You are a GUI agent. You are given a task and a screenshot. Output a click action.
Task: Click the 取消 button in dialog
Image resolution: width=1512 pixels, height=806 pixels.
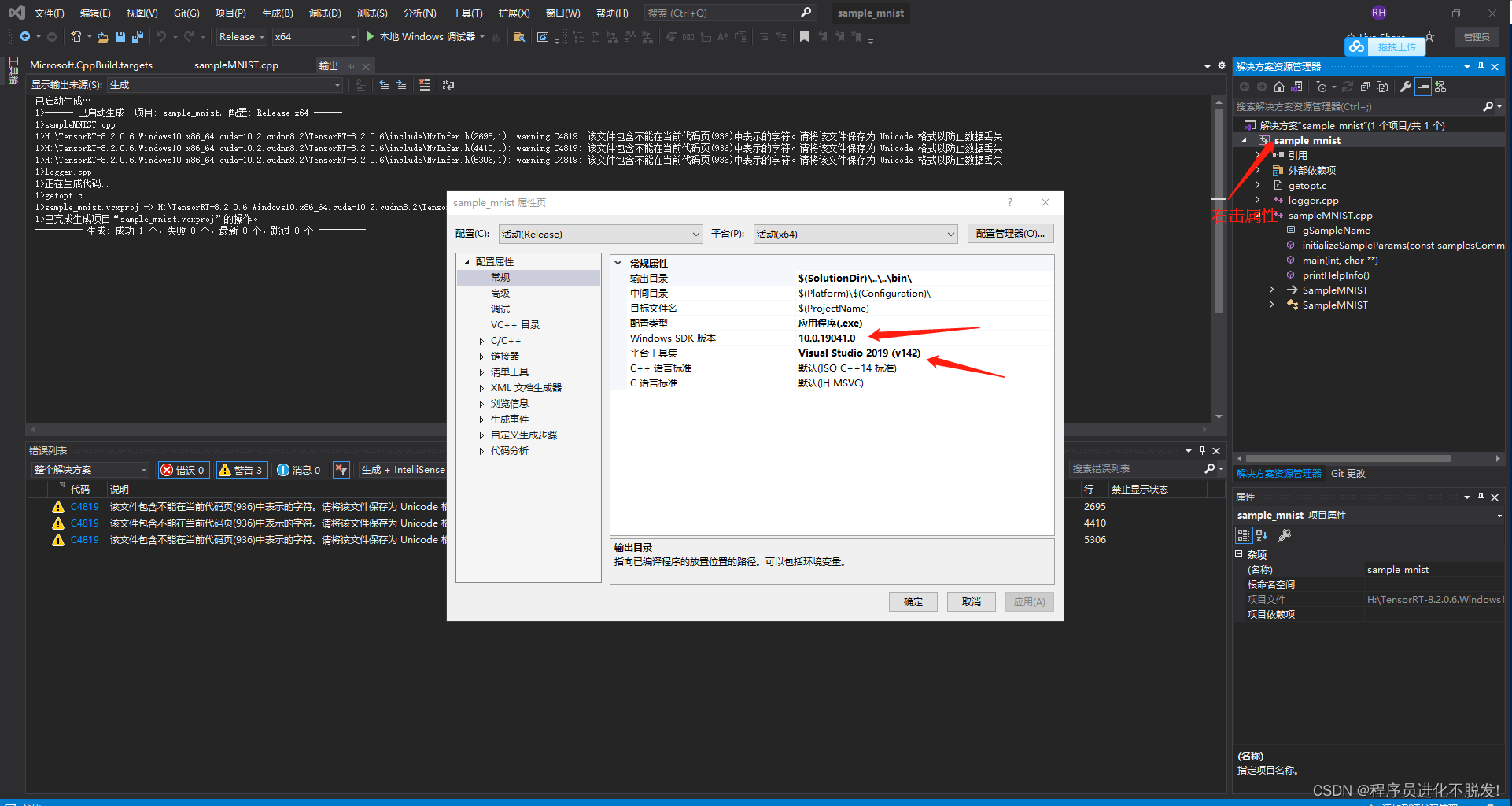pyautogui.click(x=972, y=602)
